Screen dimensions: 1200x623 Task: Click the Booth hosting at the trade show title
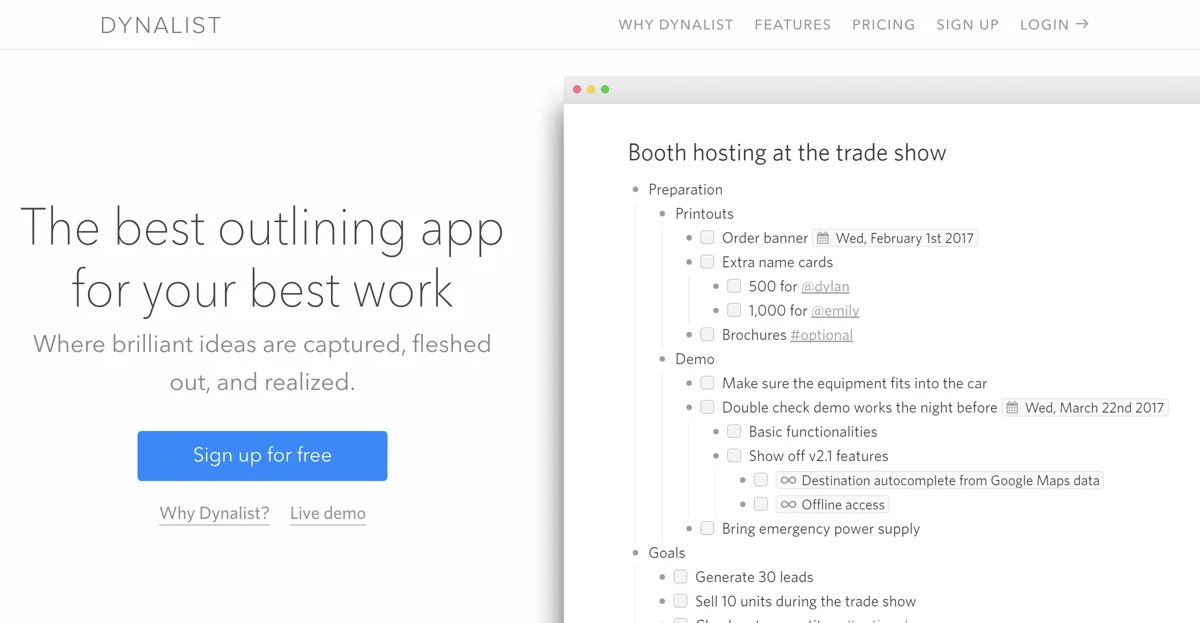coord(786,153)
